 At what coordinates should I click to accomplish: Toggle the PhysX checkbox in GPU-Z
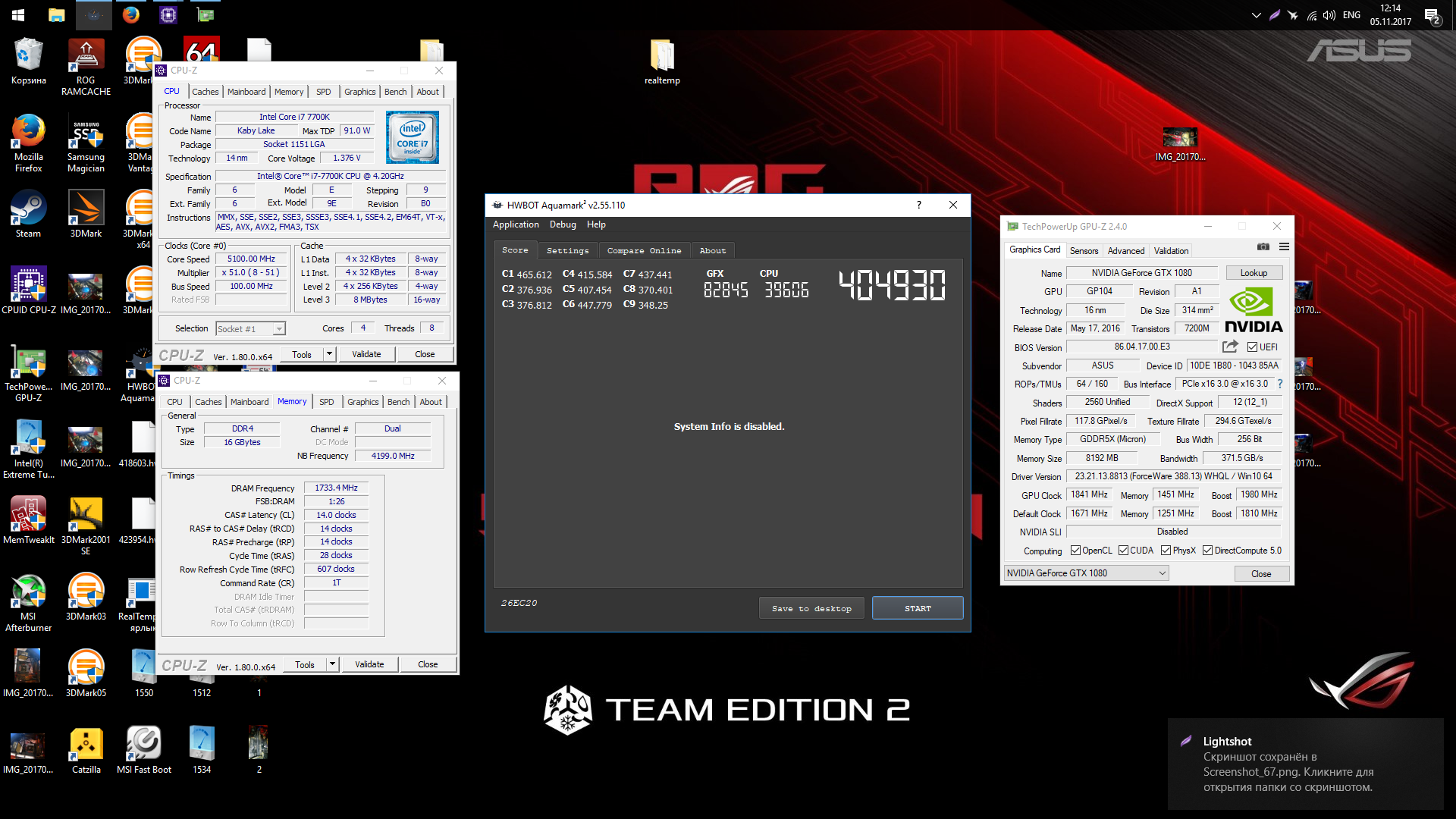pyautogui.click(x=1166, y=551)
